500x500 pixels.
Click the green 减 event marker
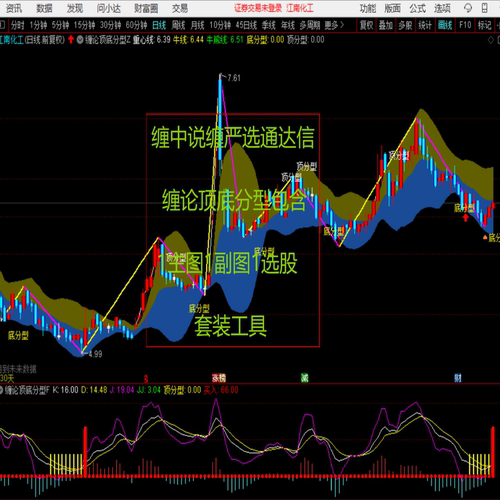point(305,378)
